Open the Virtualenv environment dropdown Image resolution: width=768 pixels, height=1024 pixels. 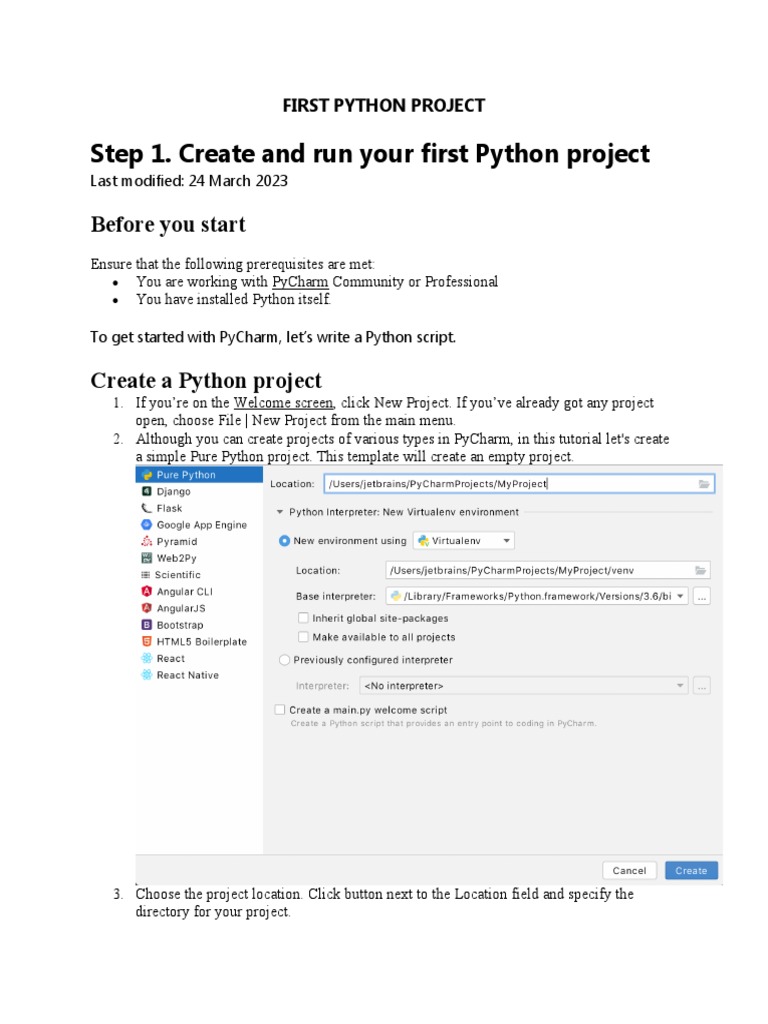tap(464, 541)
